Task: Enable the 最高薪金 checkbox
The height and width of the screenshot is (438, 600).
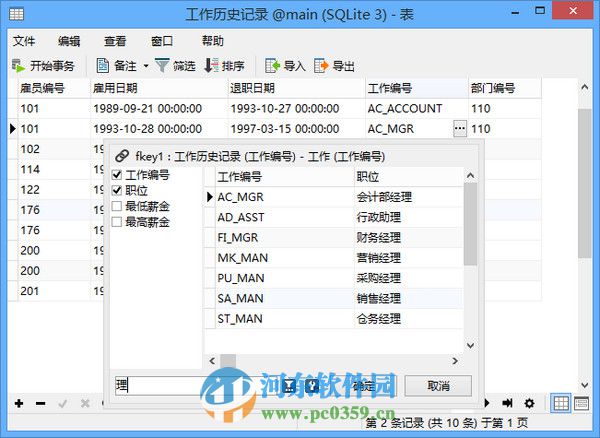Action: 117,222
